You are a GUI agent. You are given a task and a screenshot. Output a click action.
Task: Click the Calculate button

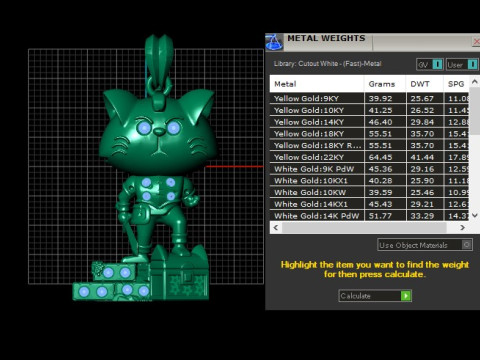[375, 296]
